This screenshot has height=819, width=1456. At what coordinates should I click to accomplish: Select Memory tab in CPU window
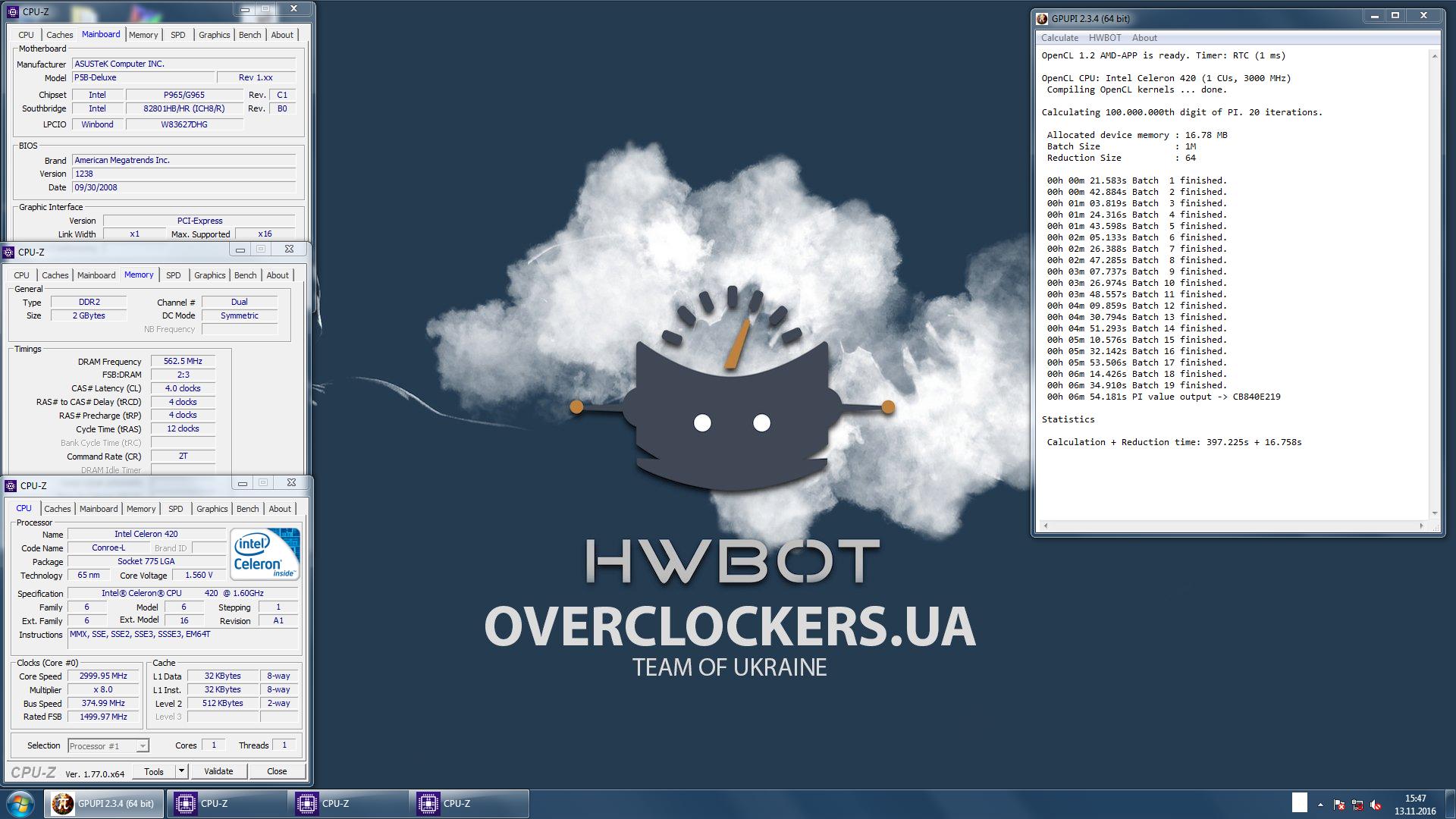click(x=141, y=509)
